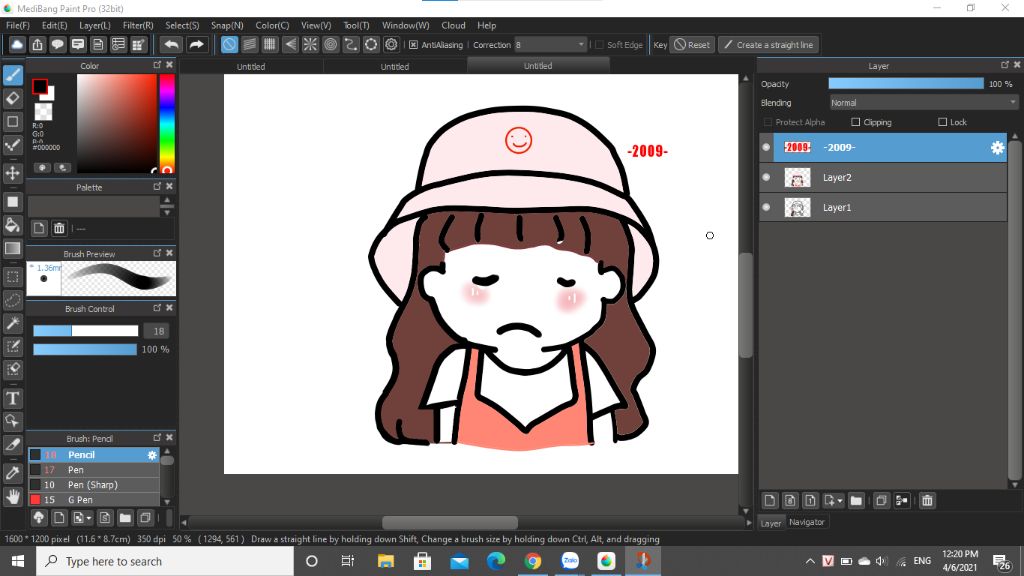Click Create a straight line button
Screen dimensions: 1024x576
point(769,44)
